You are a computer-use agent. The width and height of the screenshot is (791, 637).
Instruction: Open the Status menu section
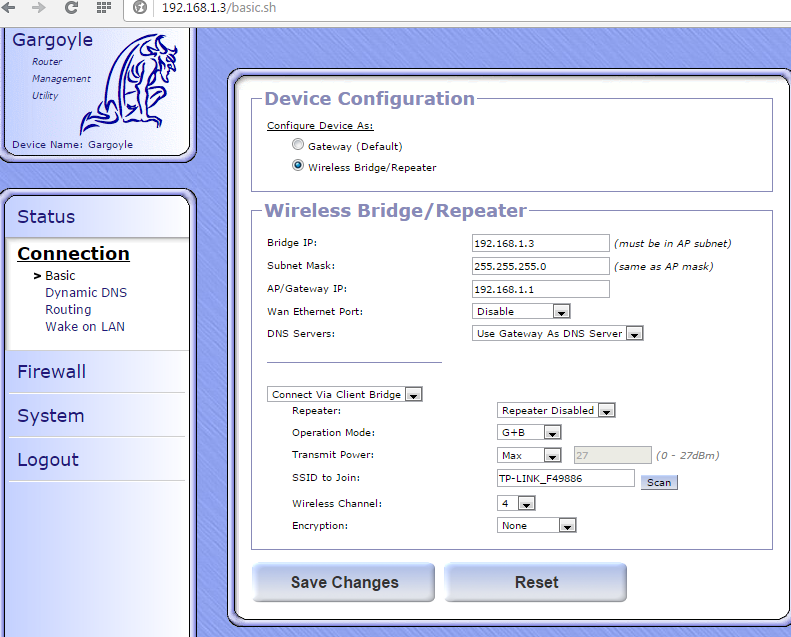[46, 217]
